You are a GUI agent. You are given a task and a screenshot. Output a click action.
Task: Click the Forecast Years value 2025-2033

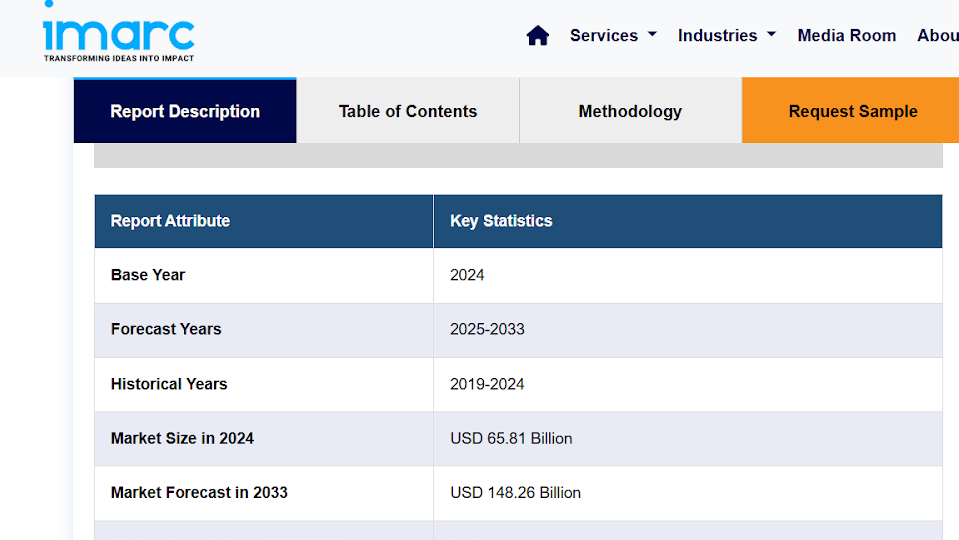click(x=487, y=329)
